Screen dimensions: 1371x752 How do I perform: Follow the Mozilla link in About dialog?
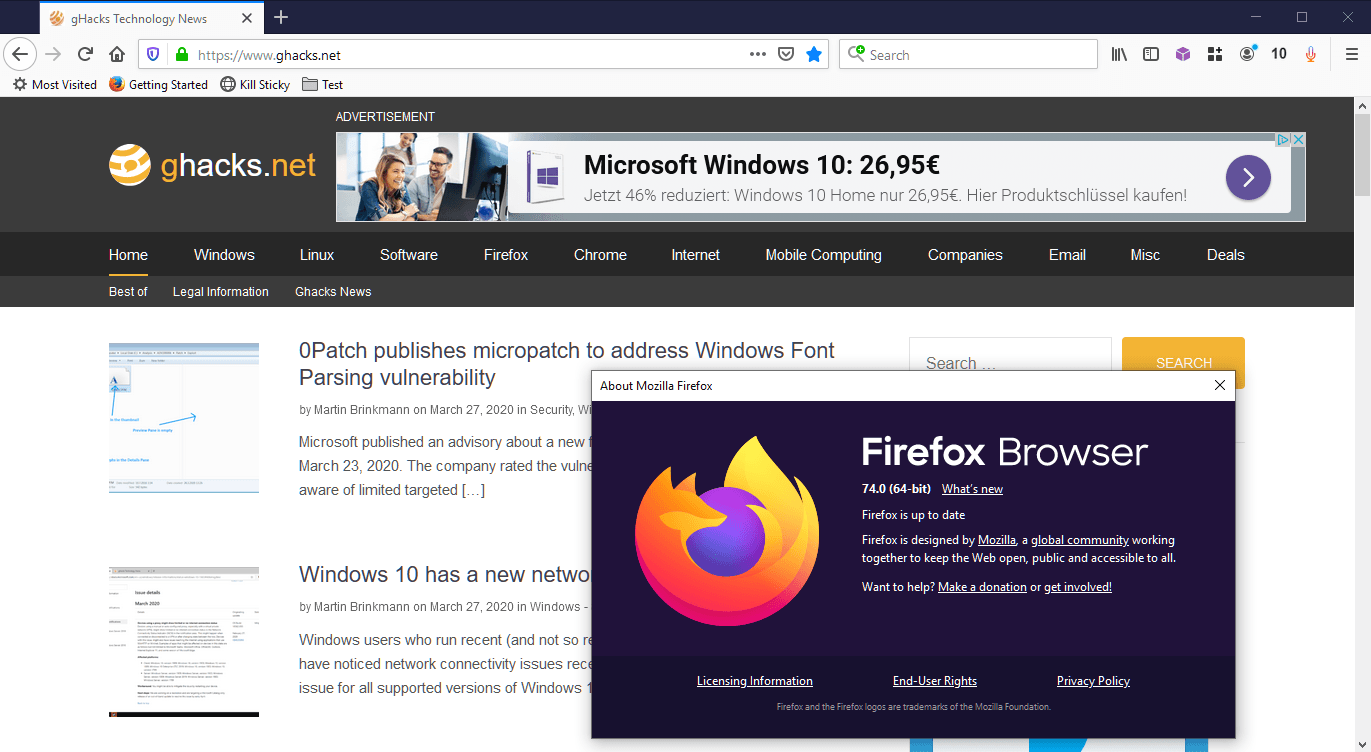click(997, 540)
